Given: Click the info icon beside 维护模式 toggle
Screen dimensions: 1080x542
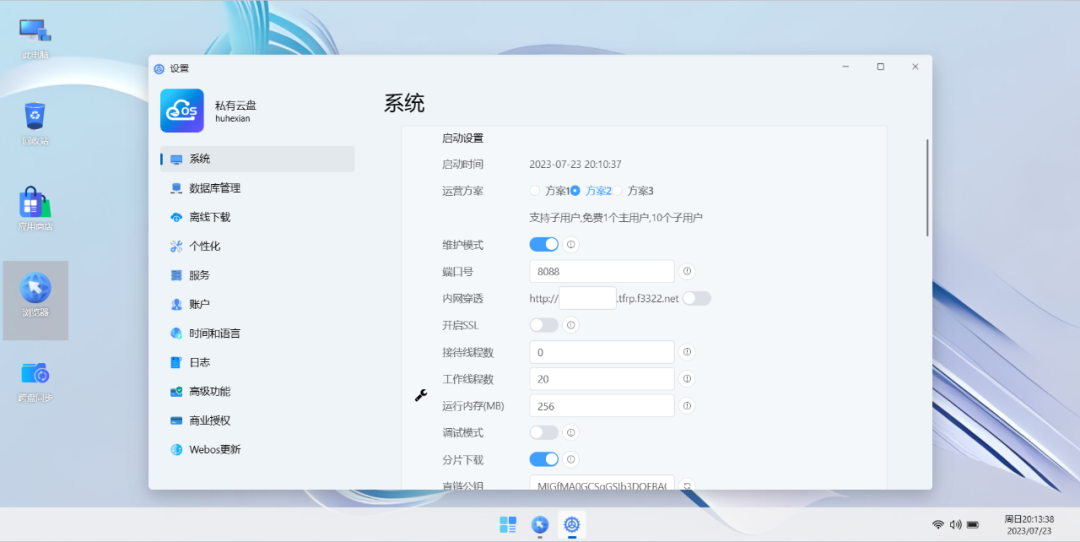Looking at the screenshot, I should [x=571, y=245].
